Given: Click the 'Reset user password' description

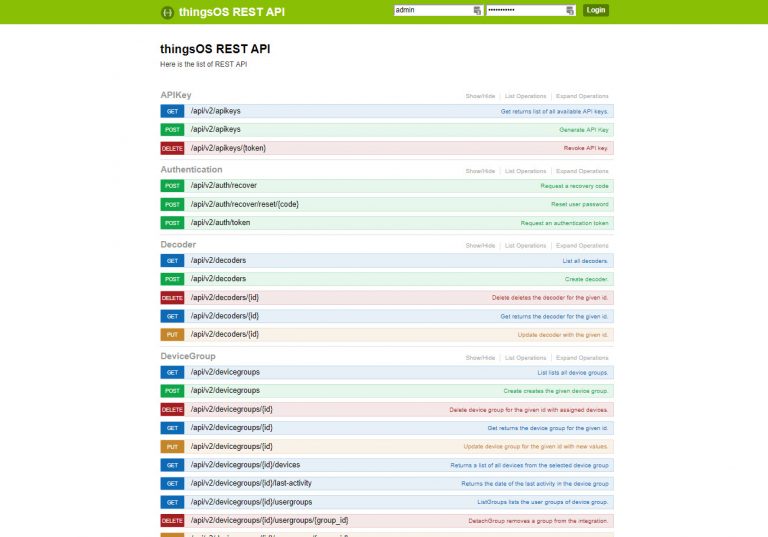Looking at the screenshot, I should coord(580,204).
